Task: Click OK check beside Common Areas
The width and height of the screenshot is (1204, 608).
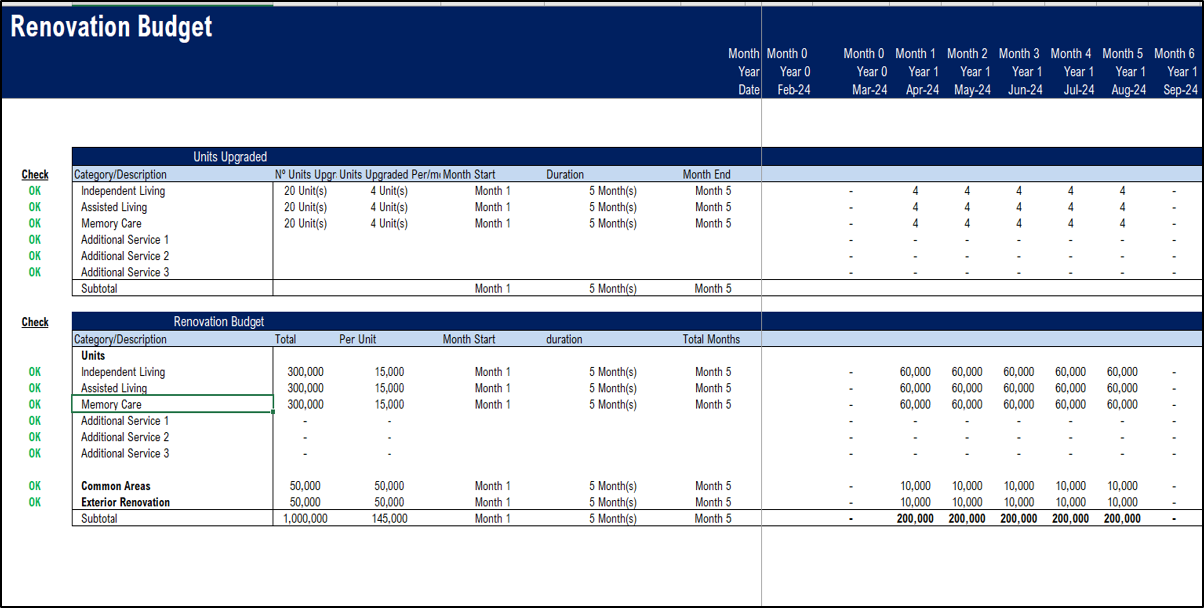Action: [x=35, y=486]
